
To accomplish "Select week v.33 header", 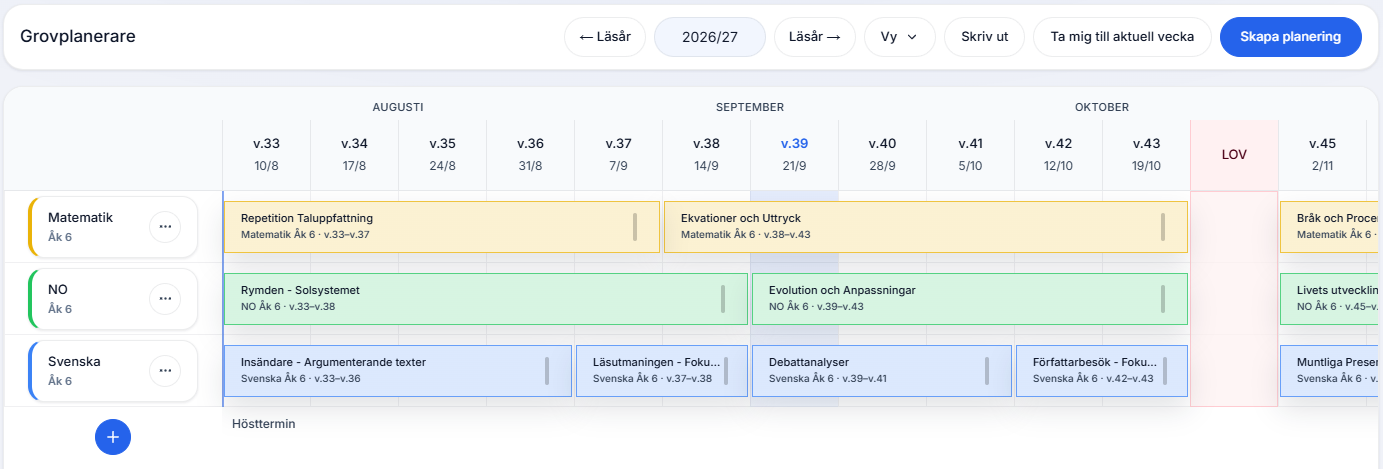I will (267, 155).
